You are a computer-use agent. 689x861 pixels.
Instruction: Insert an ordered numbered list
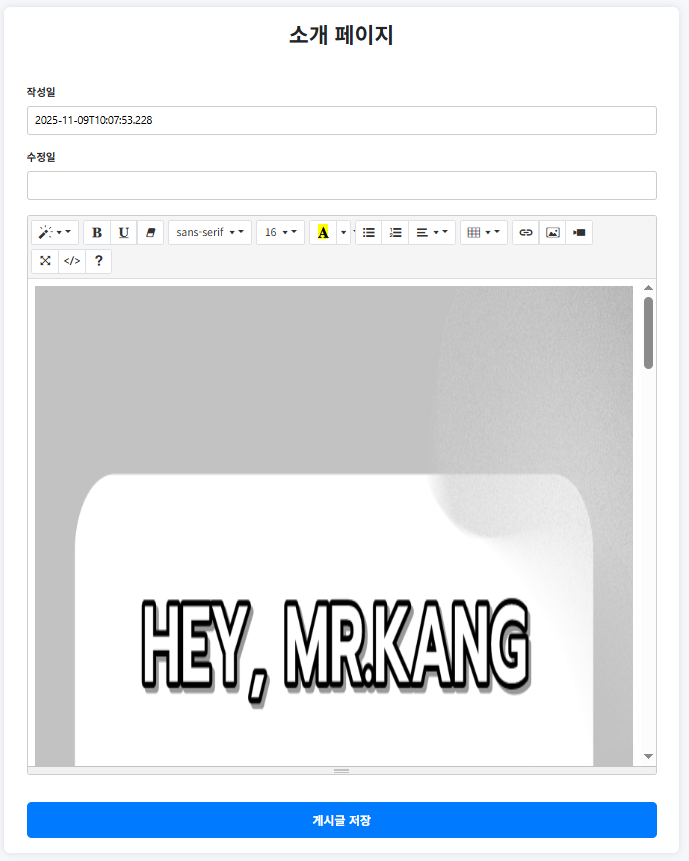tap(395, 232)
